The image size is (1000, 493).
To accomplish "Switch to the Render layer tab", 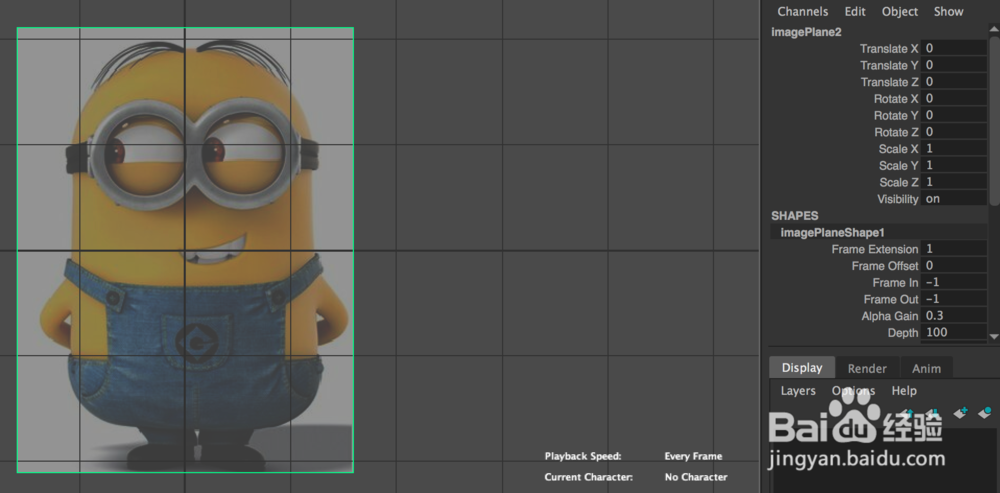I will pos(867,369).
